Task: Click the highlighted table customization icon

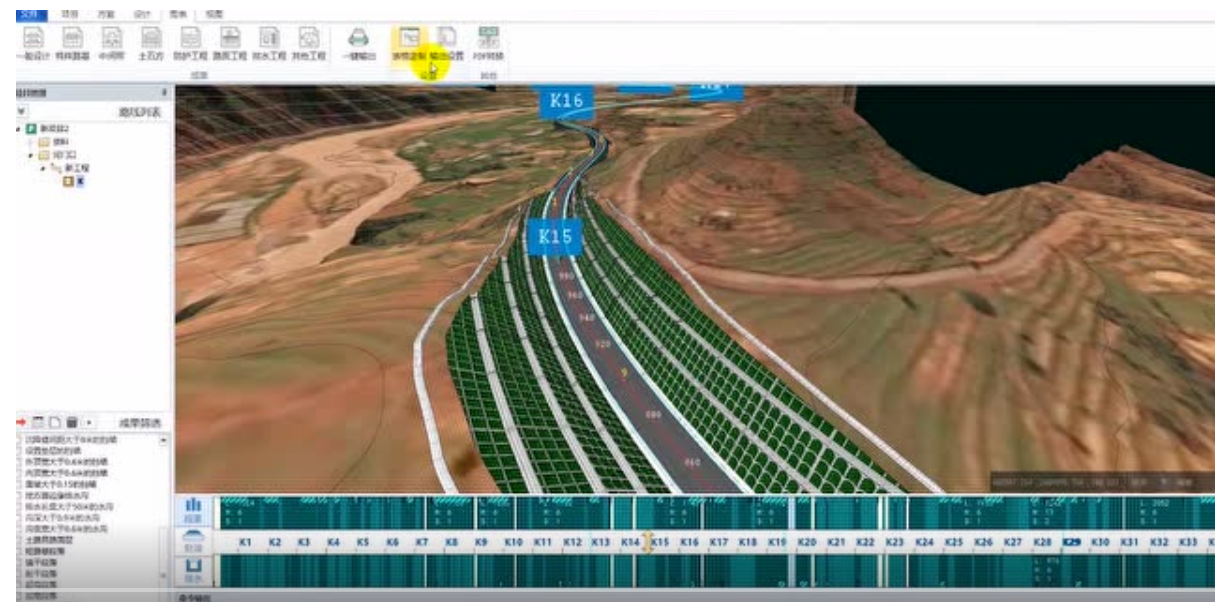Action: click(409, 44)
